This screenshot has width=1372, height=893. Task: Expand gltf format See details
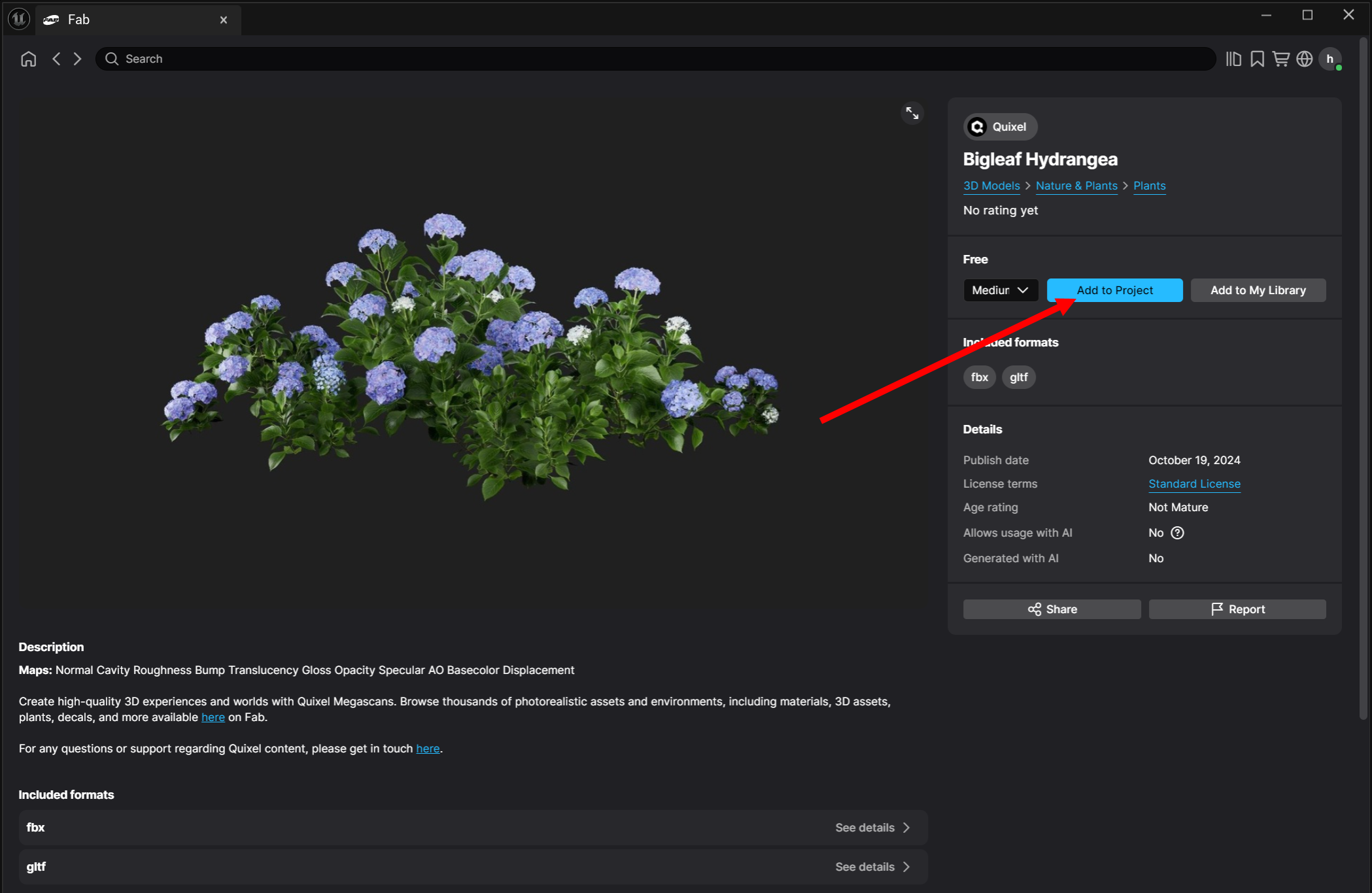coord(872,867)
